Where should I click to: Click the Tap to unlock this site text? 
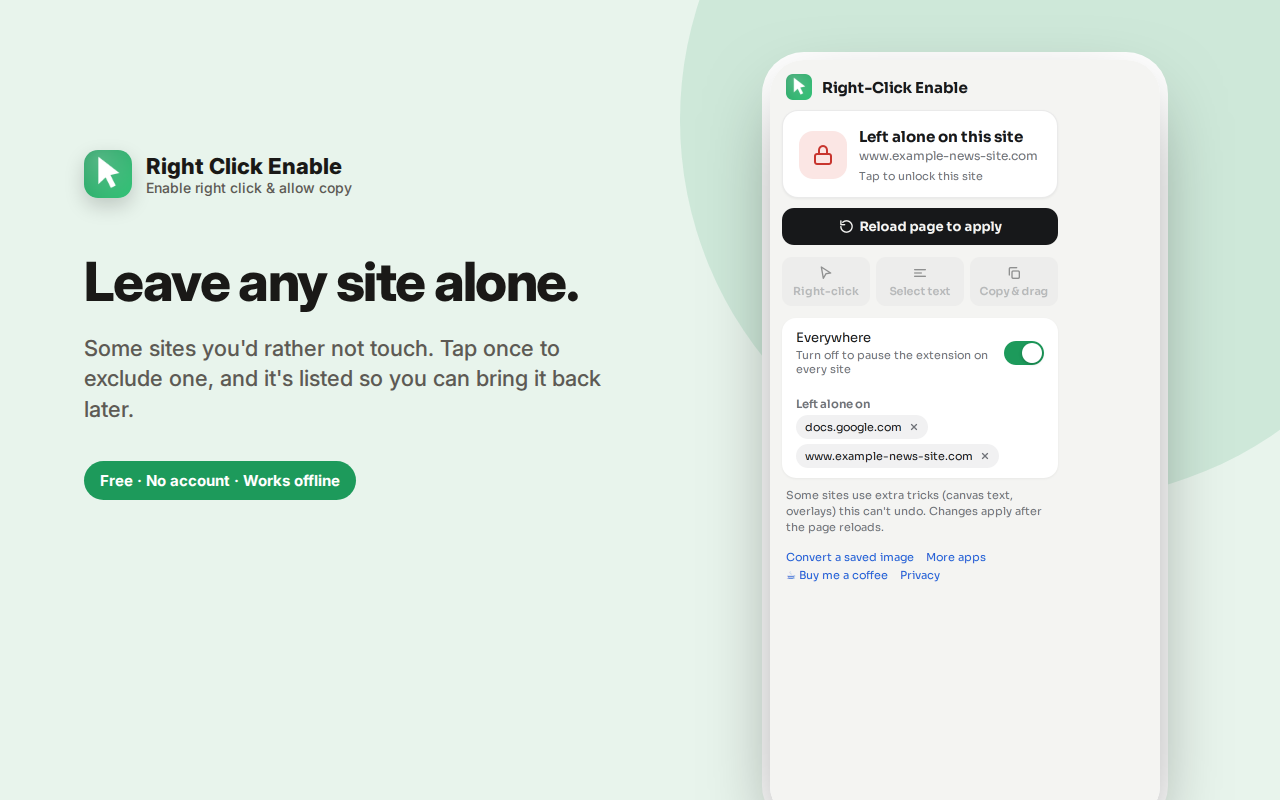(921, 176)
